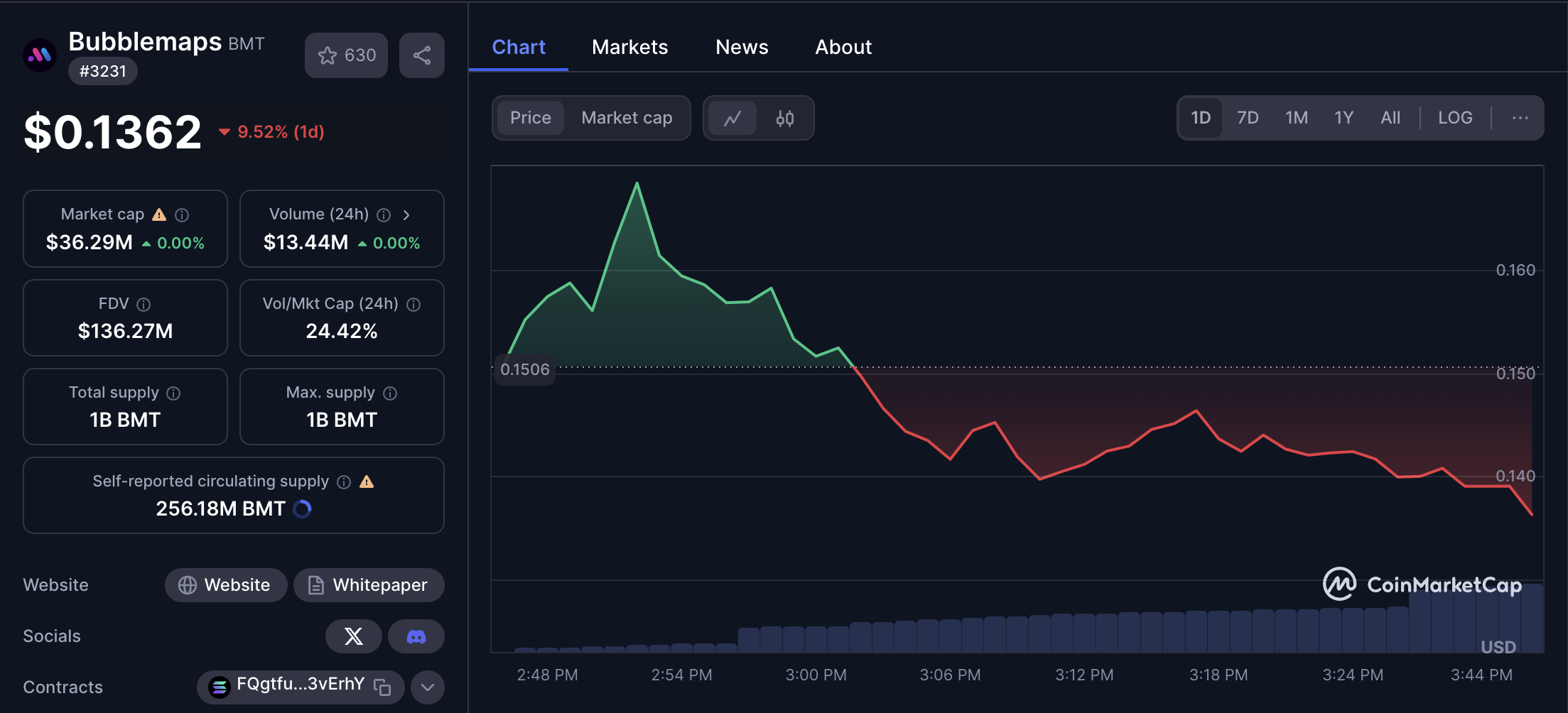Switch to the News tab
The width and height of the screenshot is (1568, 713).
742,47
